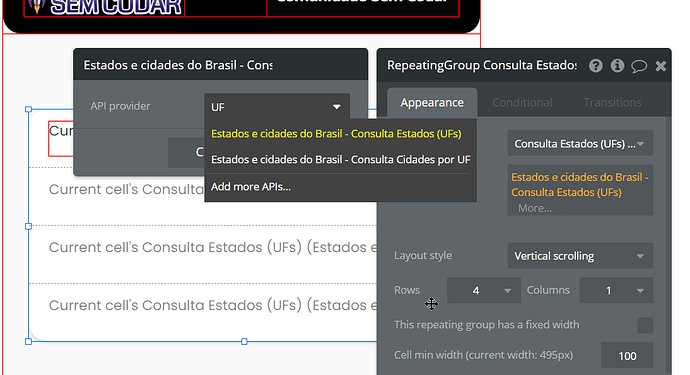Close the RepeatingGroup property editor

[661, 66]
